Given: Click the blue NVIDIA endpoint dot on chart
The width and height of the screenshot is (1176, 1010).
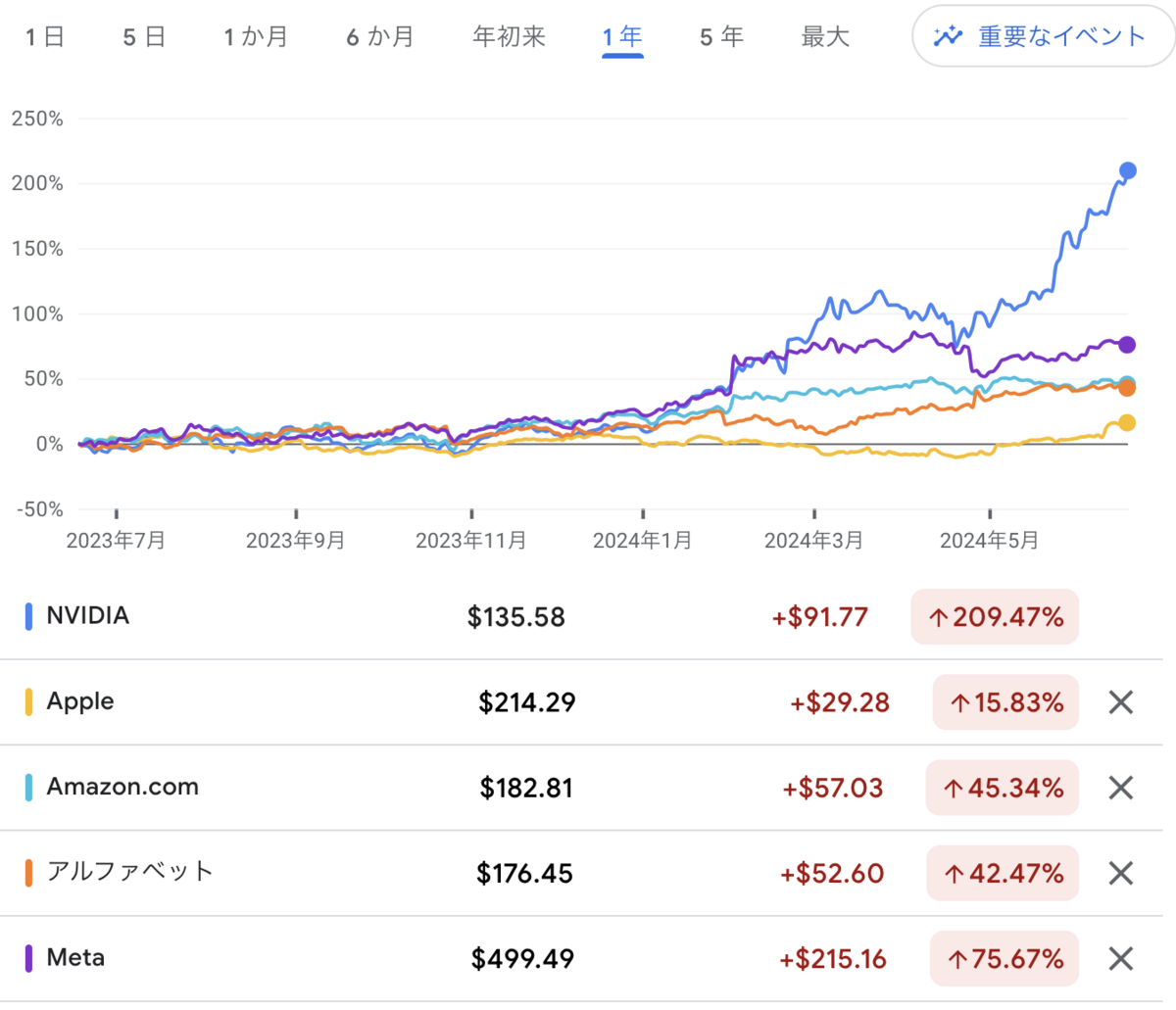Looking at the screenshot, I should (1126, 170).
